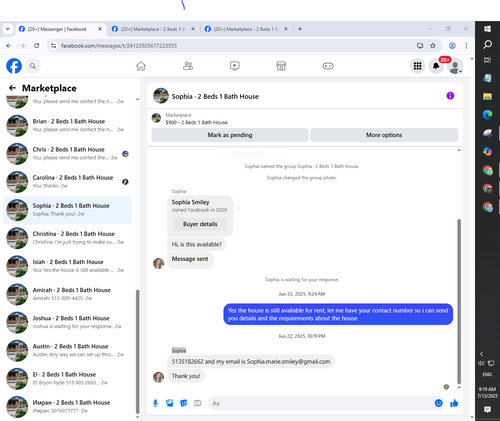Image resolution: width=500 pixels, height=421 pixels.
Task: Choose a GIF icon in composer
Action: click(198, 403)
